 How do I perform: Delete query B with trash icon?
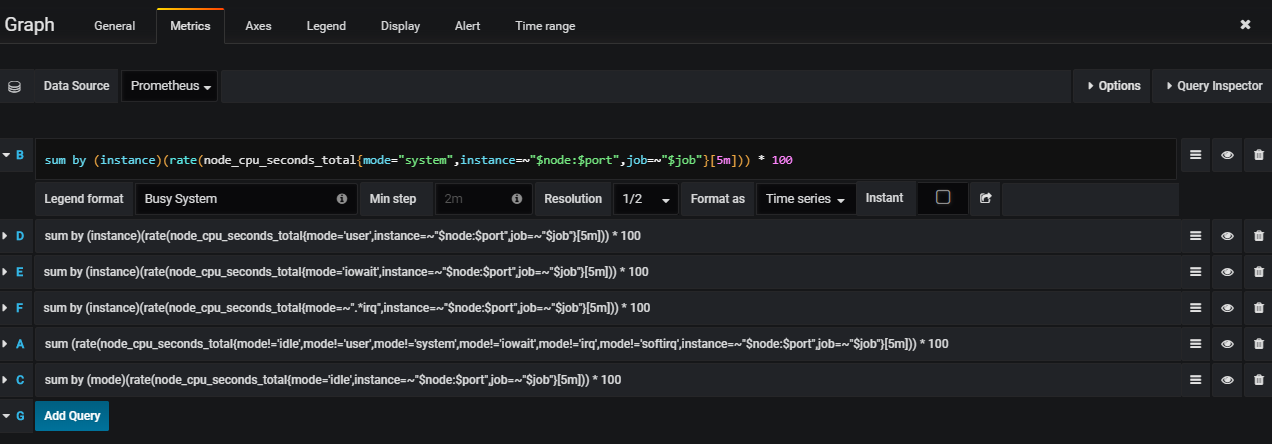pos(1258,155)
